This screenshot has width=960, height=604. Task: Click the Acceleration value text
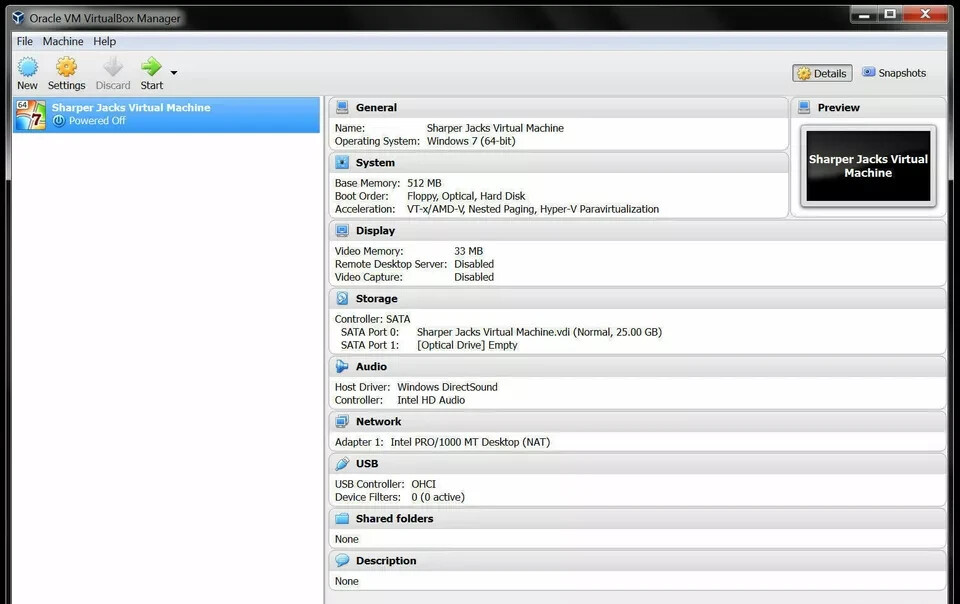[x=533, y=209]
